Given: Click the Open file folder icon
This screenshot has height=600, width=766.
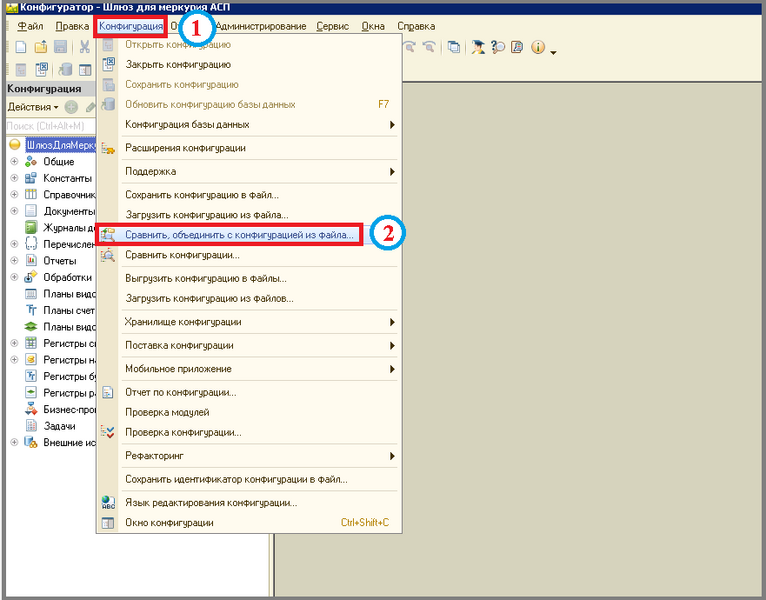Looking at the screenshot, I should click(x=41, y=47).
